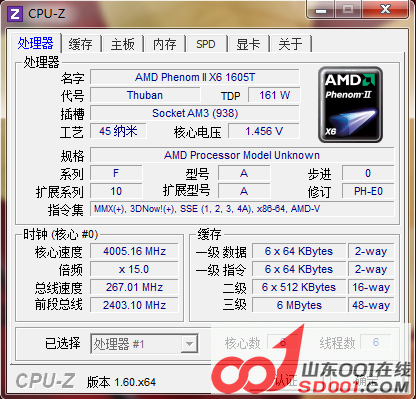The width and height of the screenshot is (416, 399).
Task: Click the 10 extended family value
Action: click(x=116, y=191)
